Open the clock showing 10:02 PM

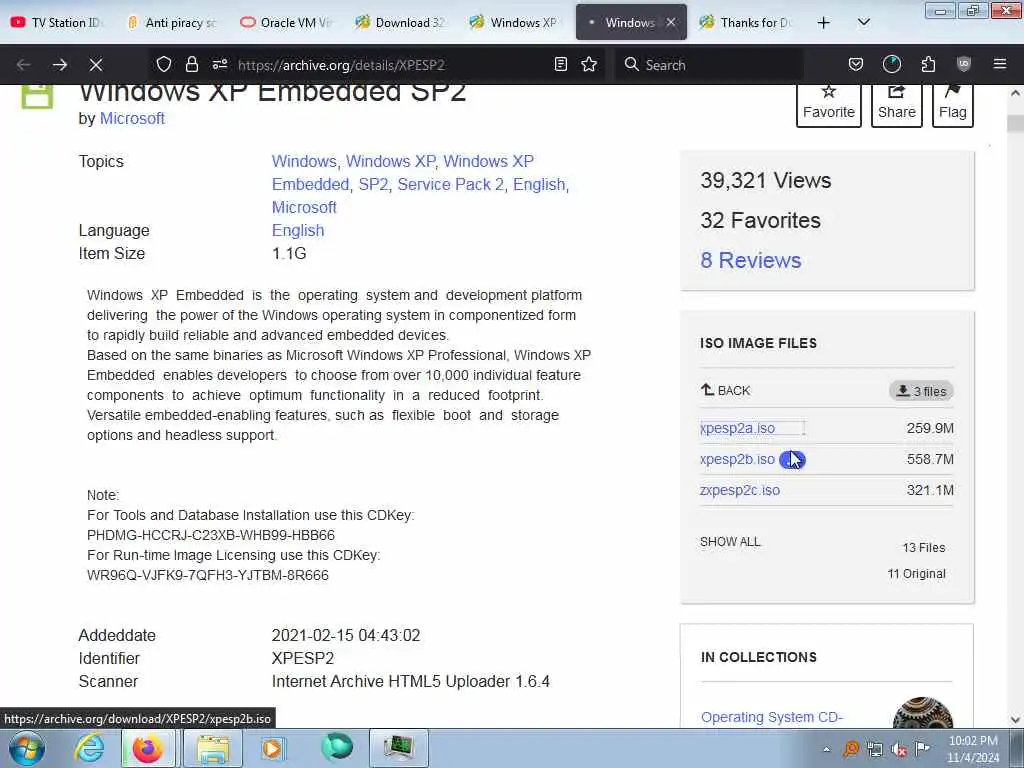(x=973, y=749)
